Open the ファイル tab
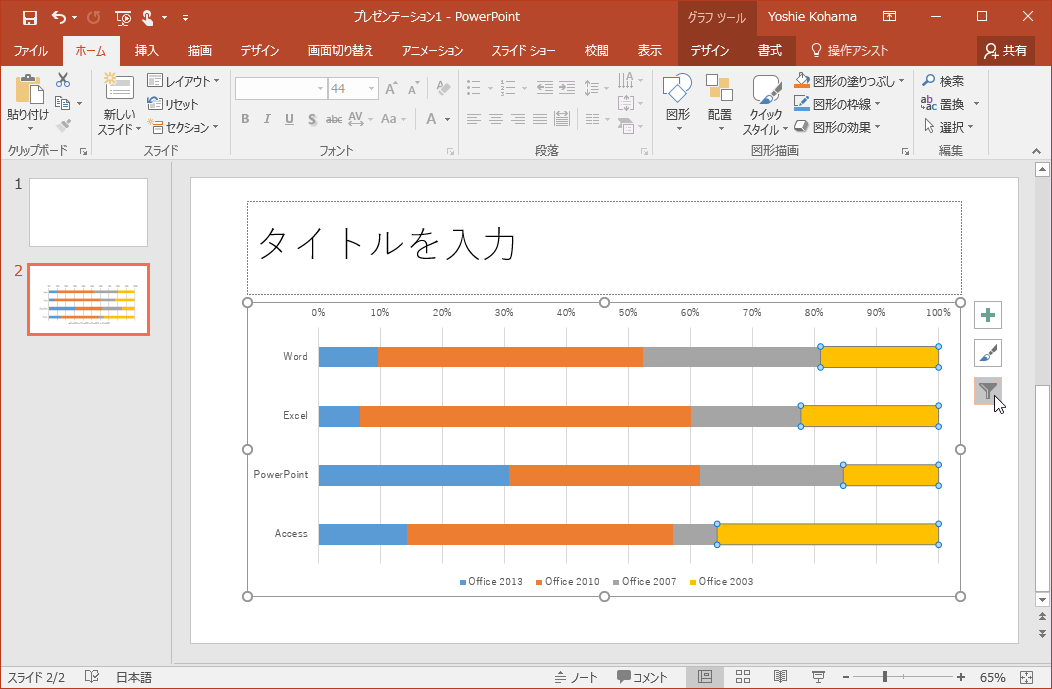1052x689 pixels. (x=31, y=50)
